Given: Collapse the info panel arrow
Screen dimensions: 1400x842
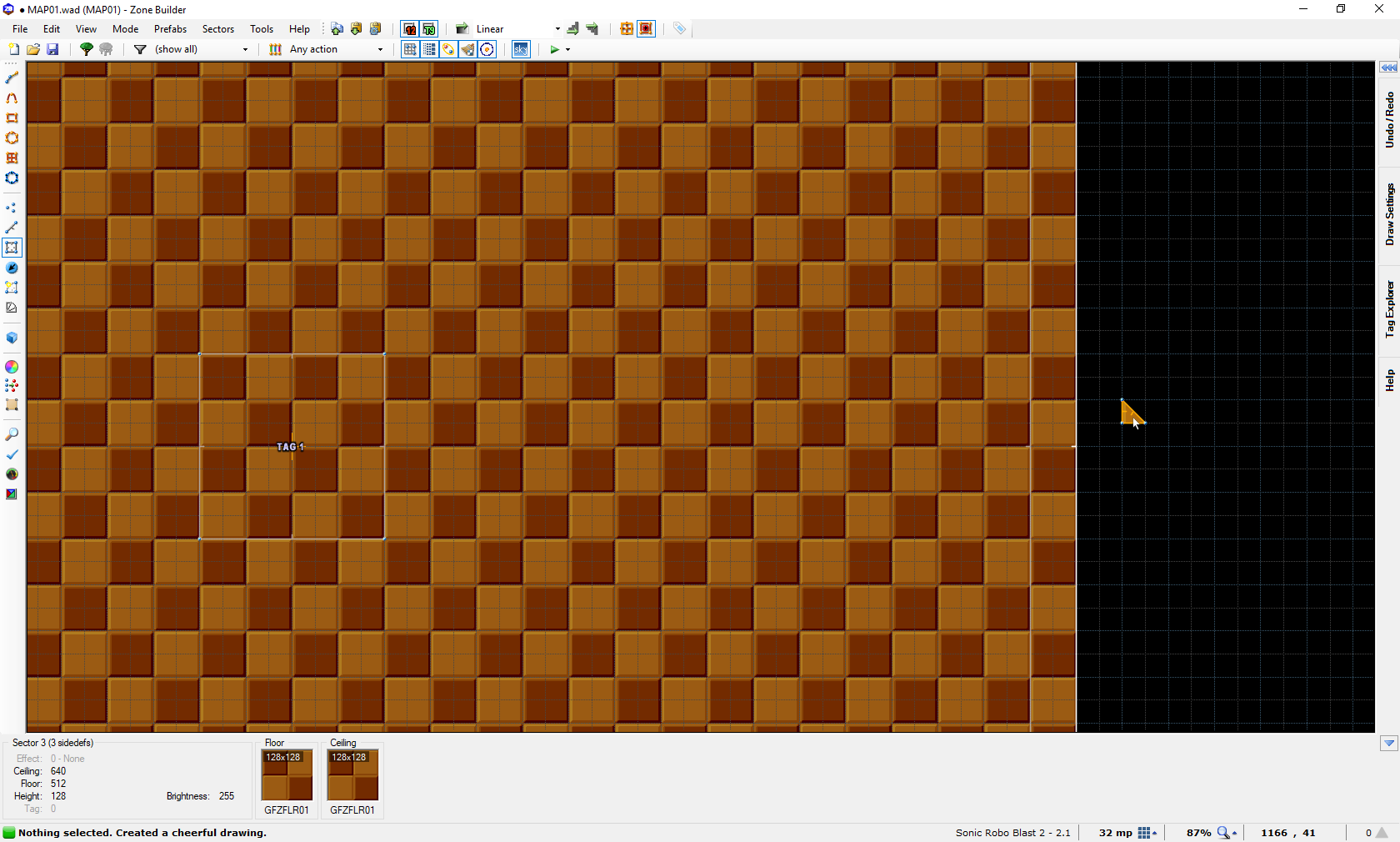Looking at the screenshot, I should 1388,743.
